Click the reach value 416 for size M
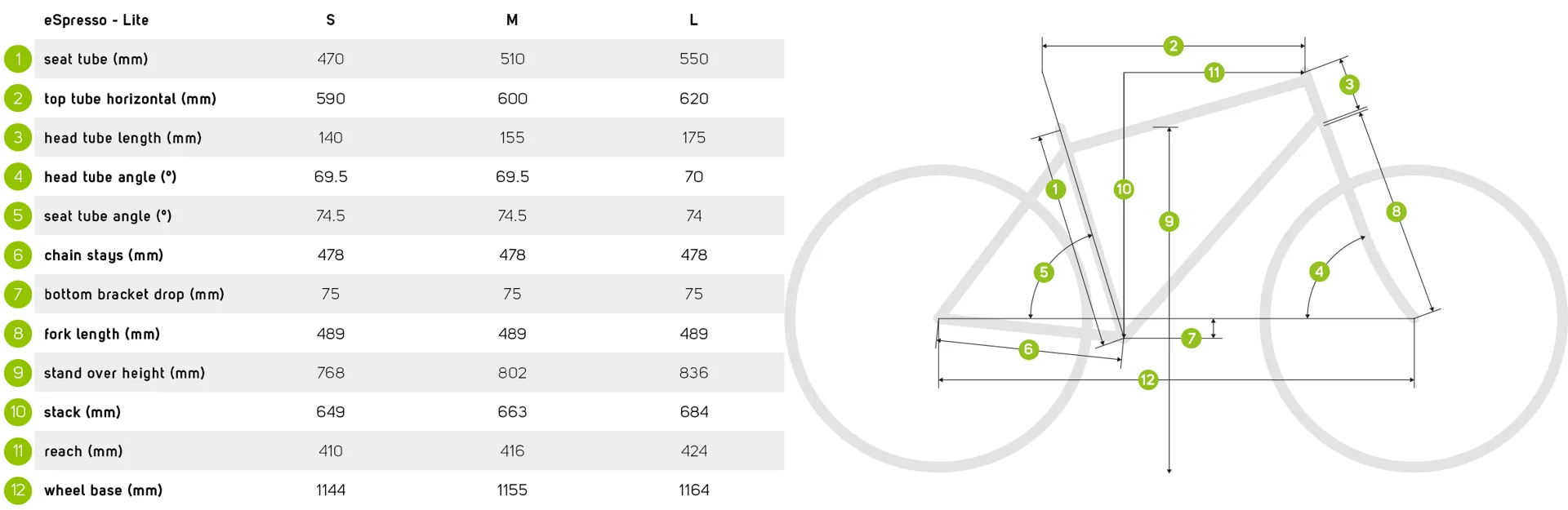The image size is (1568, 510). 512,451
